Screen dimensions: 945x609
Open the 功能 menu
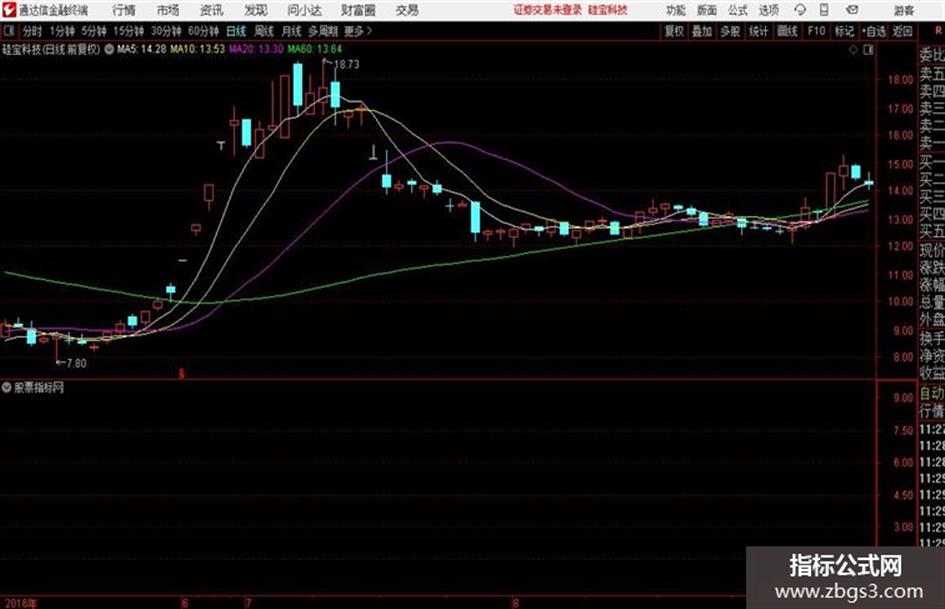pyautogui.click(x=676, y=10)
